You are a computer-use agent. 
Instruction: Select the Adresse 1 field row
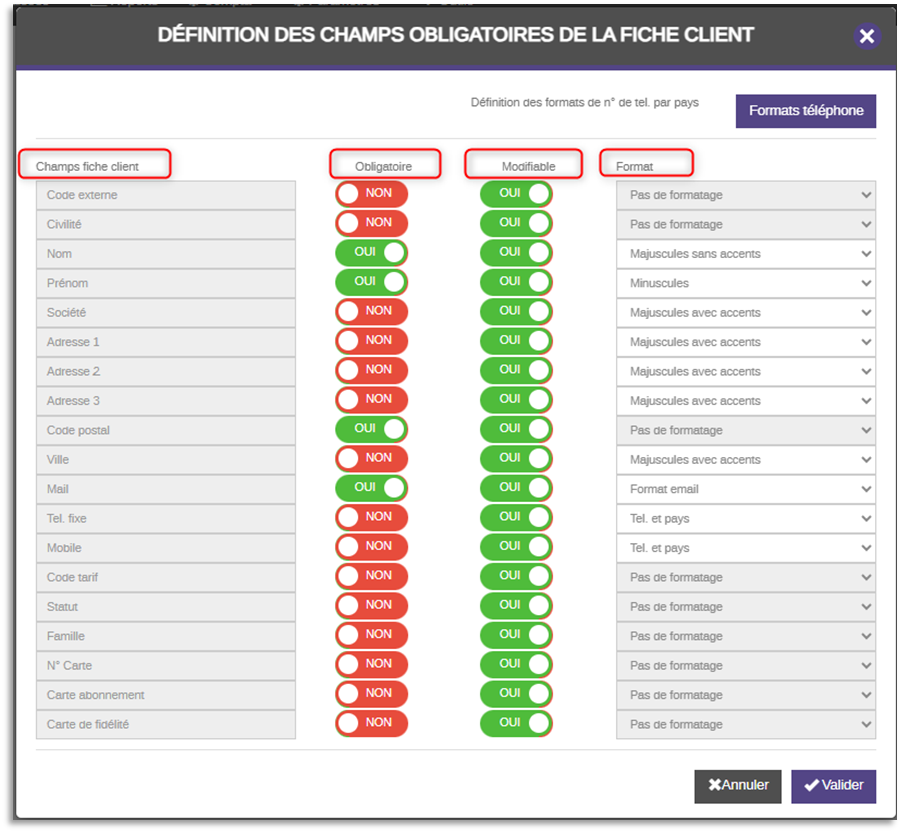click(166, 342)
